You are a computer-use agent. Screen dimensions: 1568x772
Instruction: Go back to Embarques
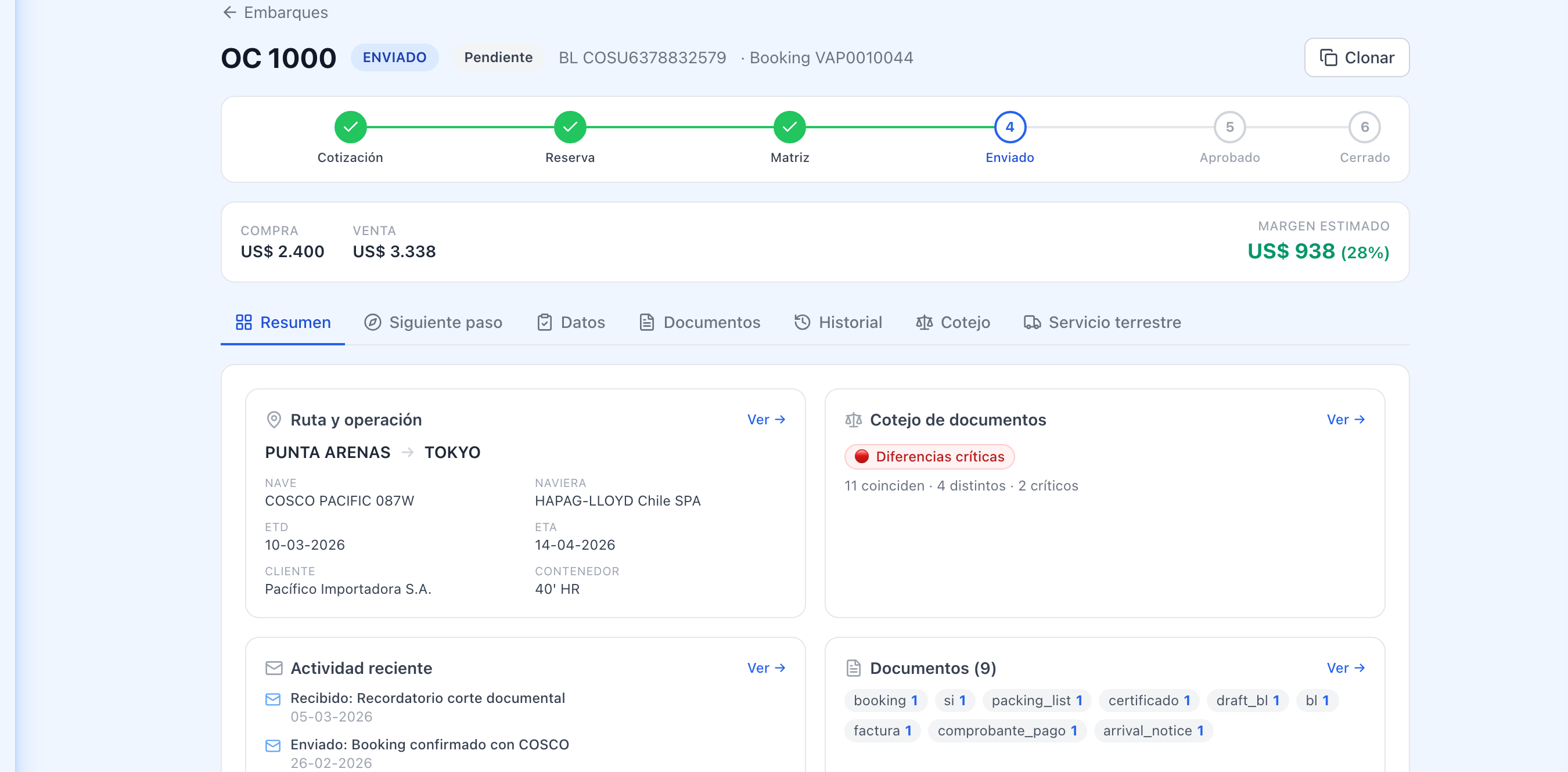click(275, 12)
